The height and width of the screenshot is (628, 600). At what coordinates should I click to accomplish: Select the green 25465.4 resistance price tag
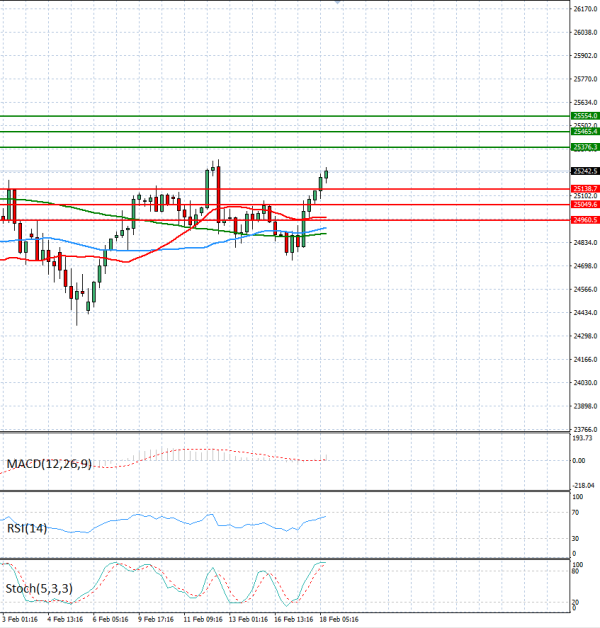584,132
